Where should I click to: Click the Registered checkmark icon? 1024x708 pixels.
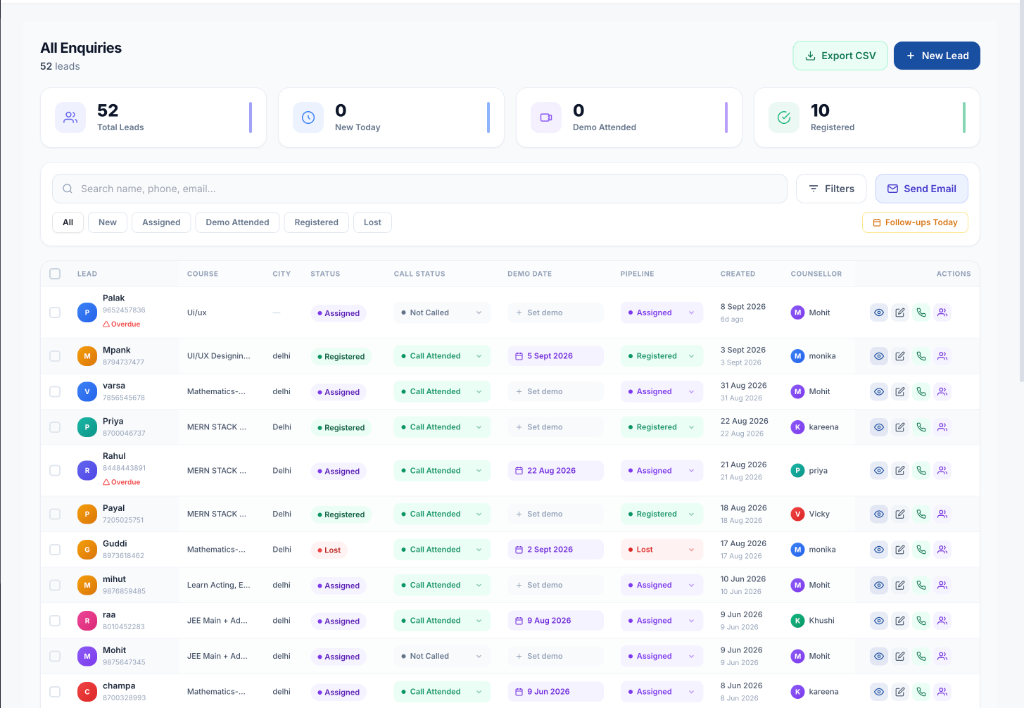(x=784, y=118)
